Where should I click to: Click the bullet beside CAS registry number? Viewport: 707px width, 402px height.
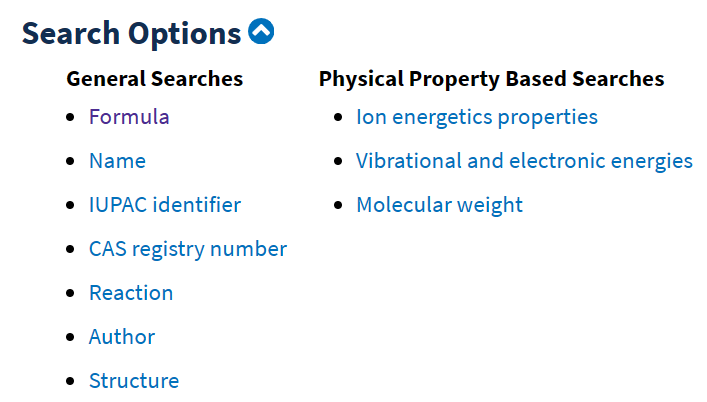click(70, 249)
